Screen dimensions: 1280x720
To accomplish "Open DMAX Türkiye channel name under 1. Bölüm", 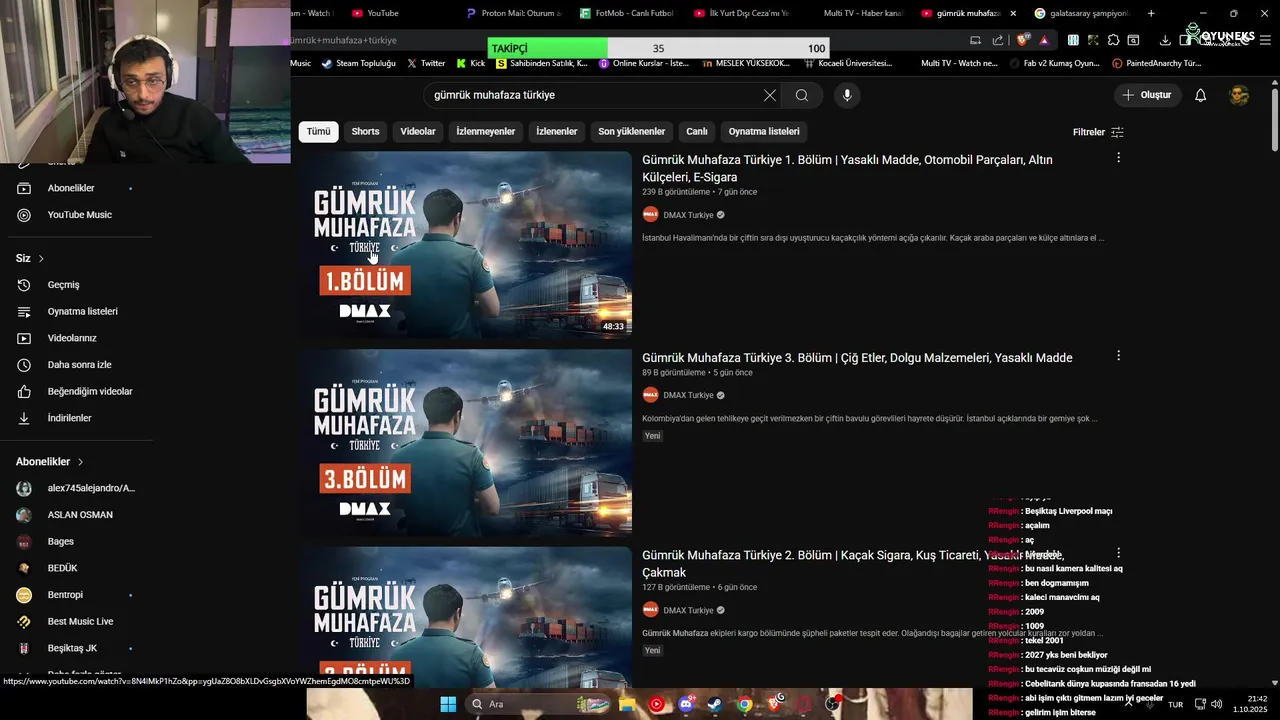I will [688, 215].
